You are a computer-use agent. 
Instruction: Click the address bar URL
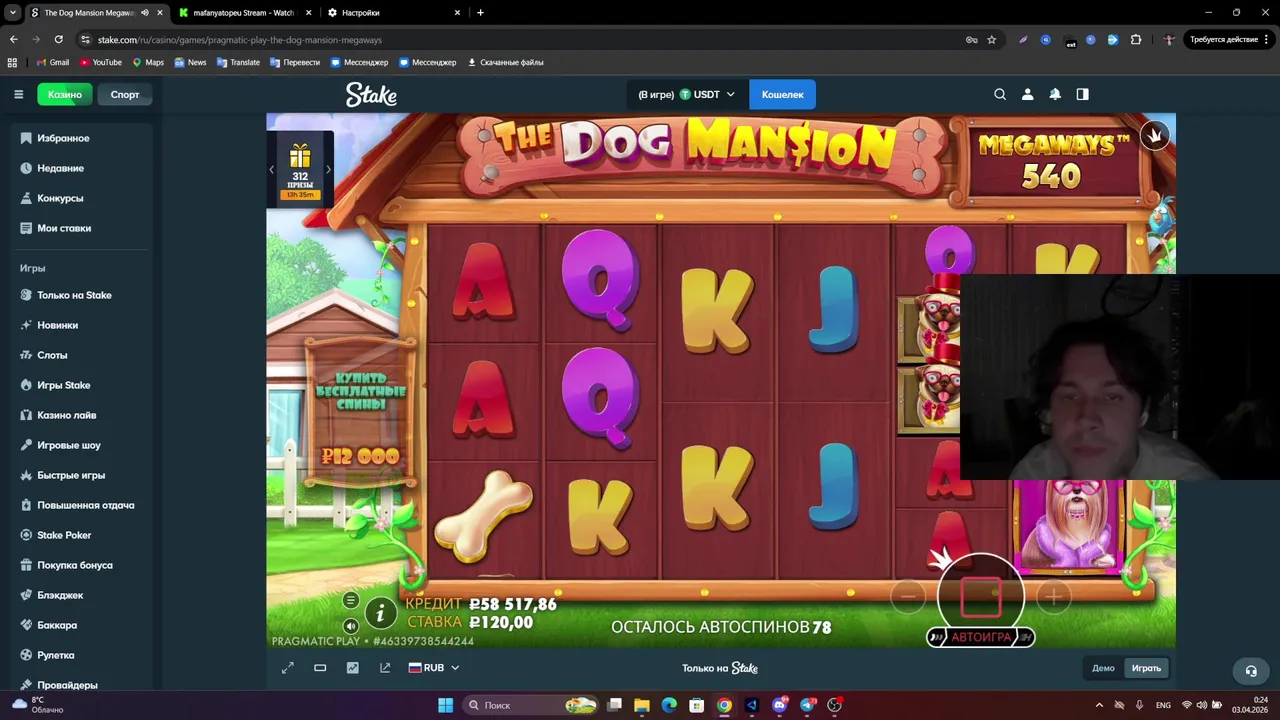click(240, 40)
